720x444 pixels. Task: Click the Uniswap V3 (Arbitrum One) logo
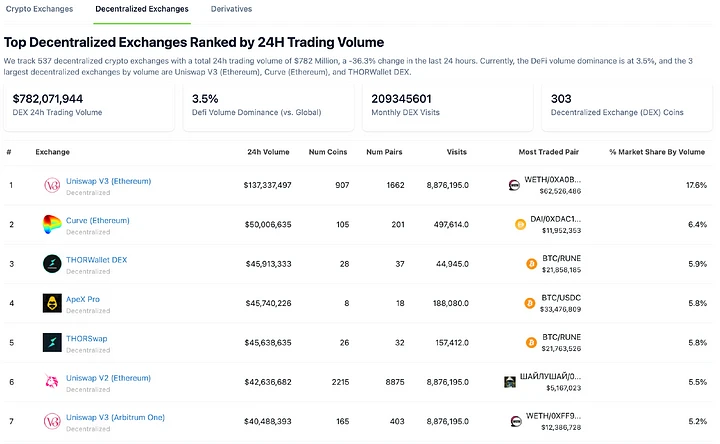pos(52,421)
